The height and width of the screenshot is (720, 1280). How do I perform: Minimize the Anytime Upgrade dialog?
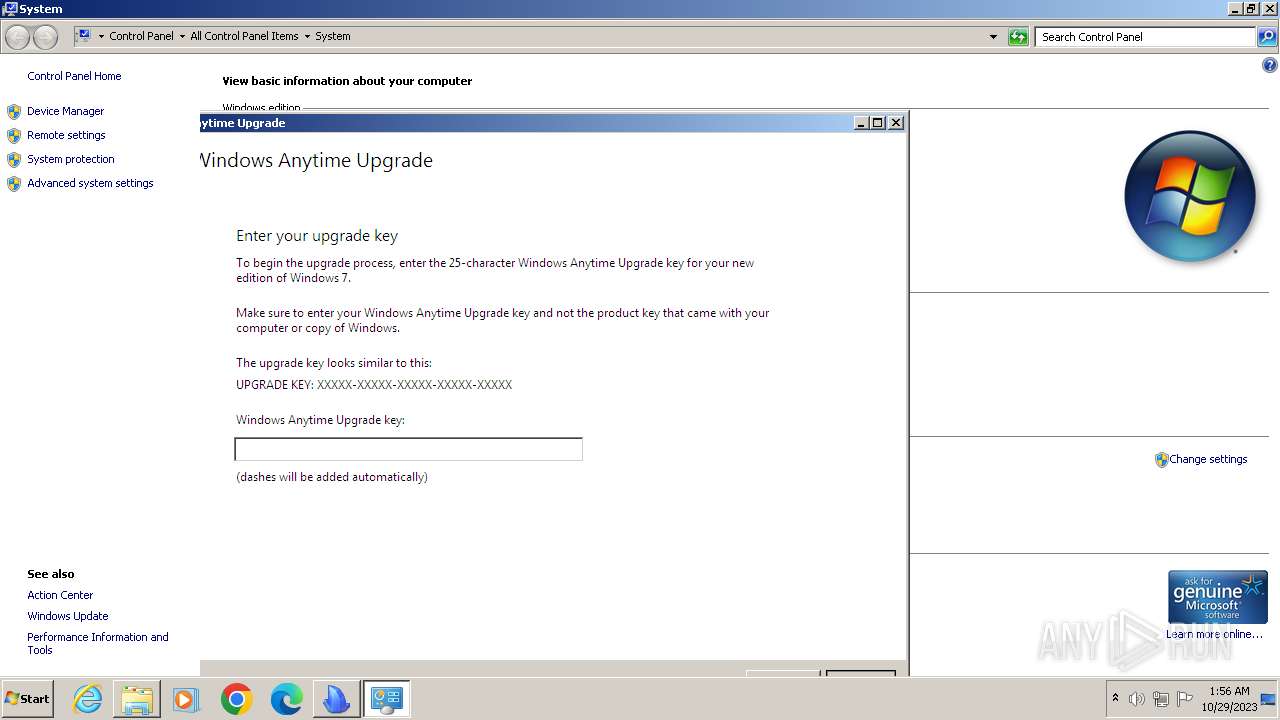point(861,123)
